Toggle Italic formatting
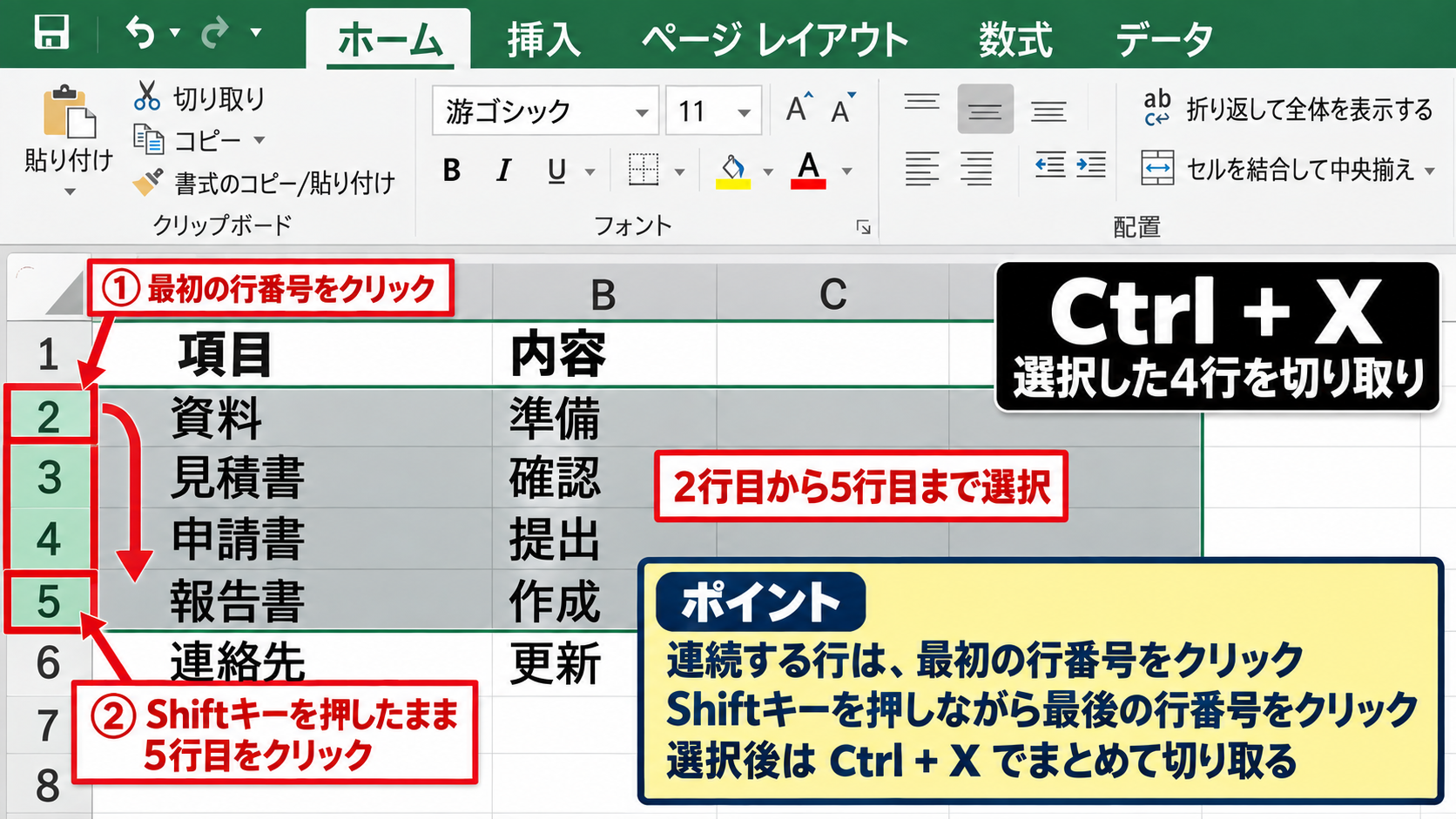 click(503, 171)
